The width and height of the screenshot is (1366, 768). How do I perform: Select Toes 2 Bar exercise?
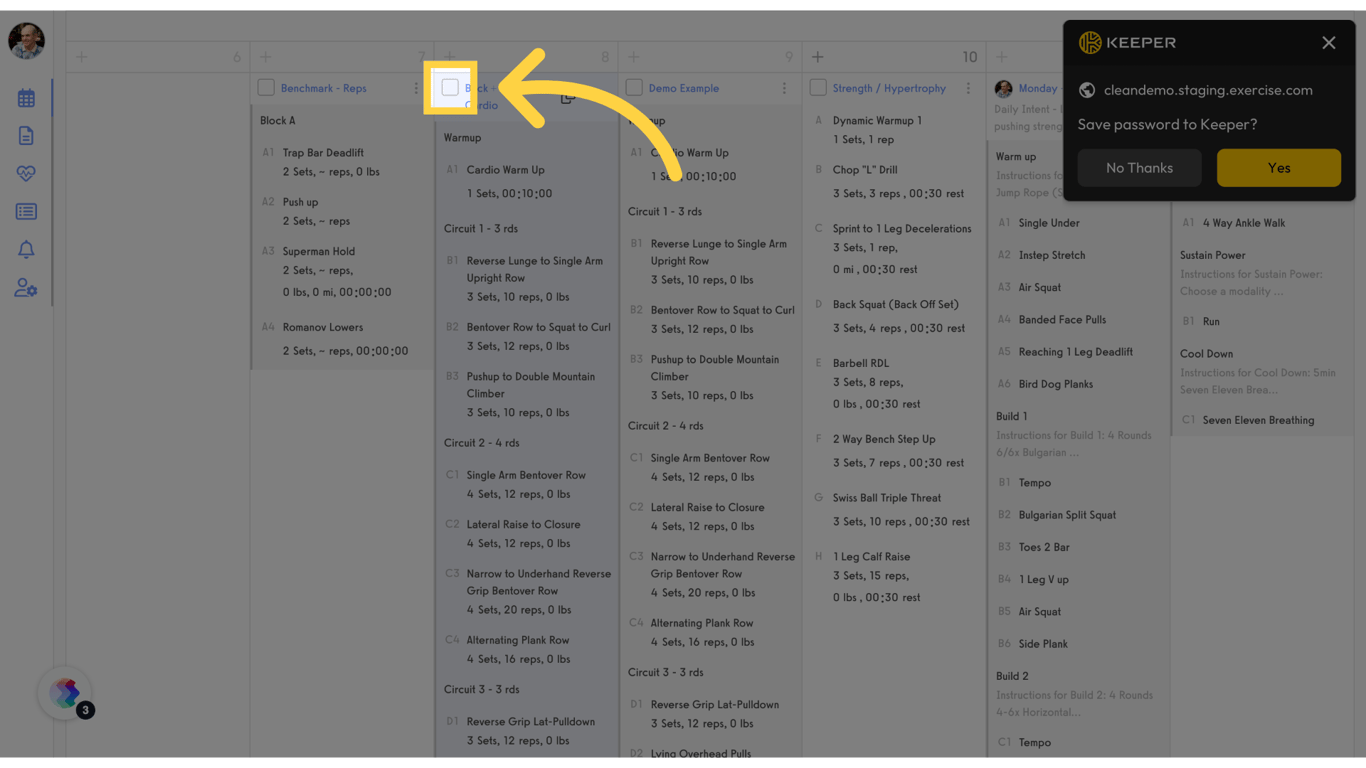coord(1044,547)
